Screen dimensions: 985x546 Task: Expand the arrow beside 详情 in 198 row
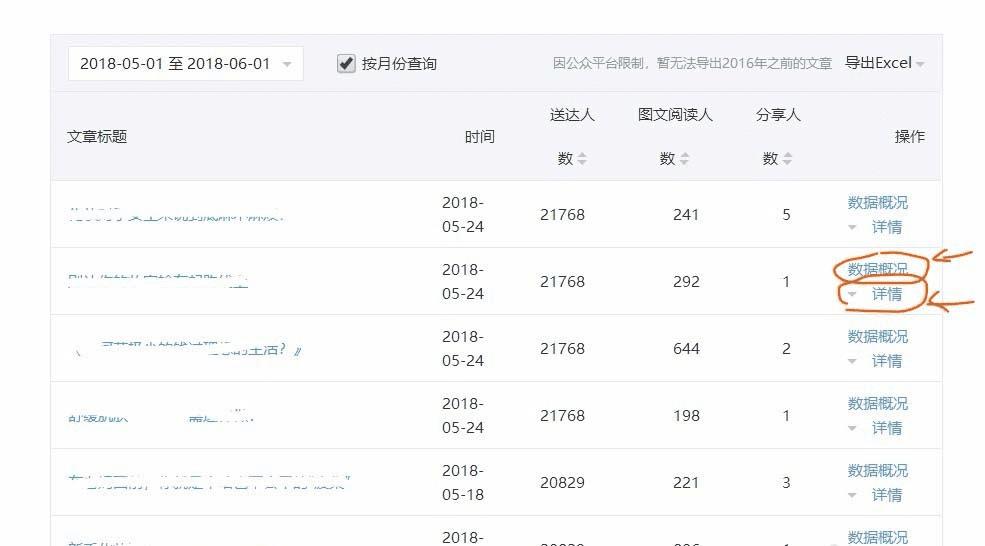[x=852, y=429]
